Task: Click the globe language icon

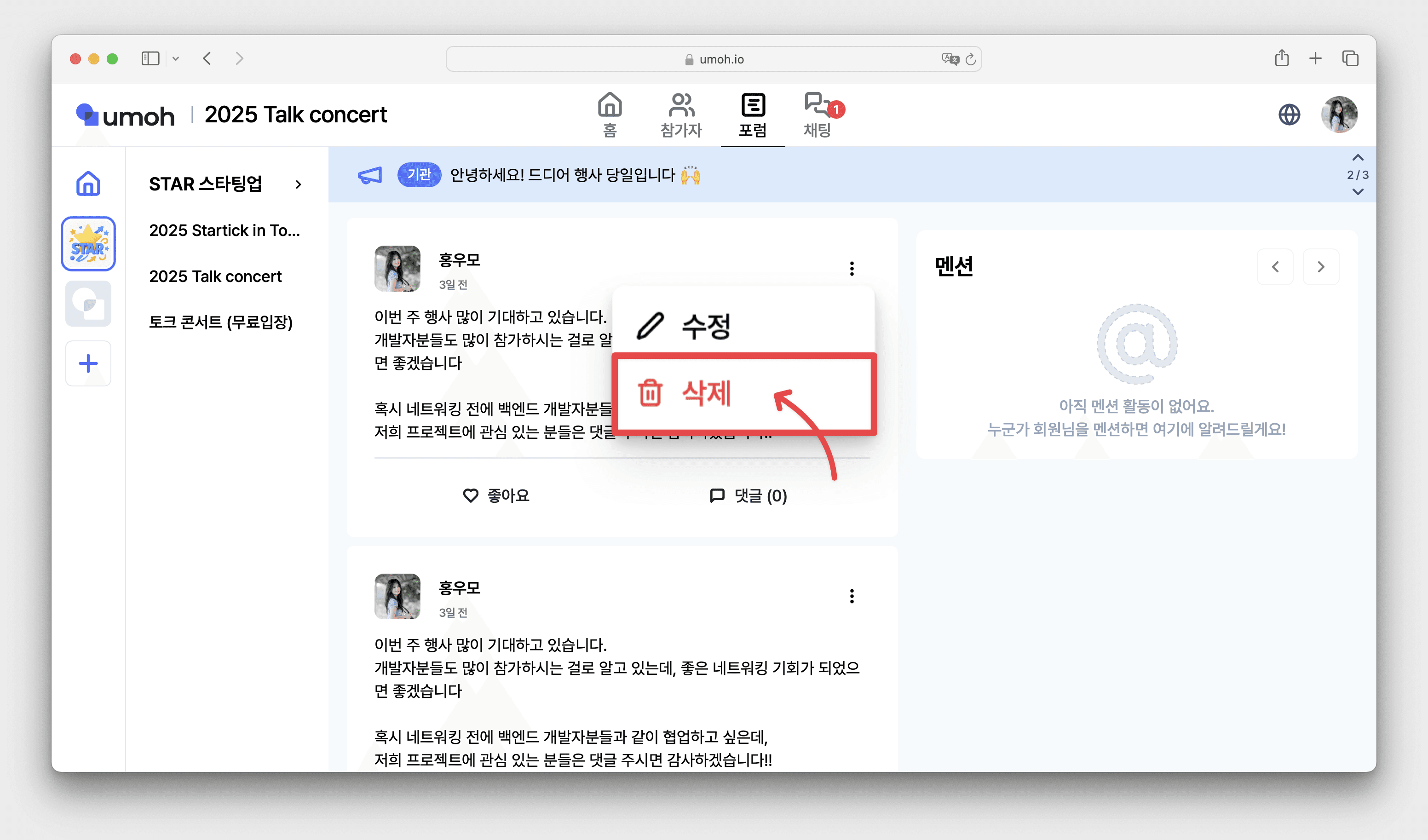Action: tap(1289, 115)
